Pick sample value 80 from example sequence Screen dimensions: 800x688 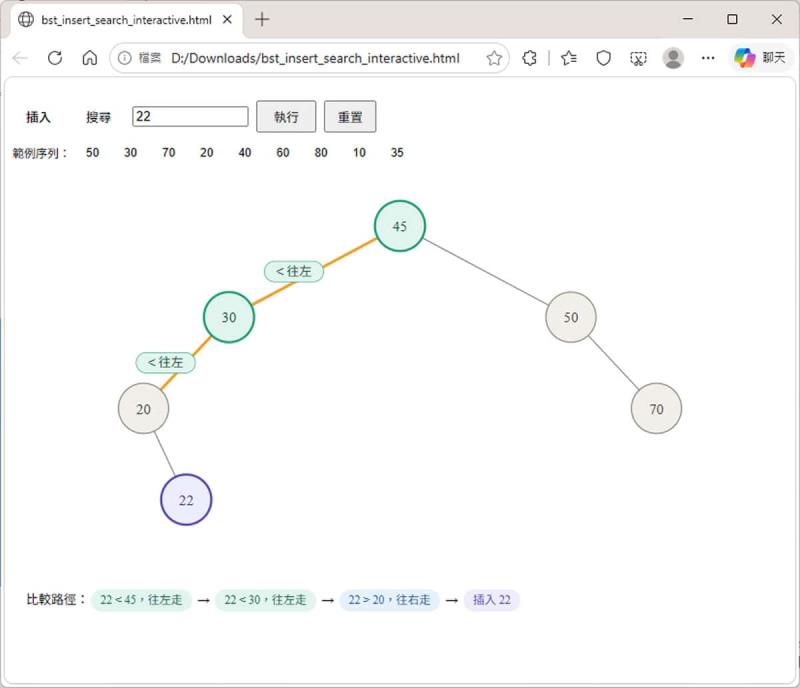(x=321, y=153)
